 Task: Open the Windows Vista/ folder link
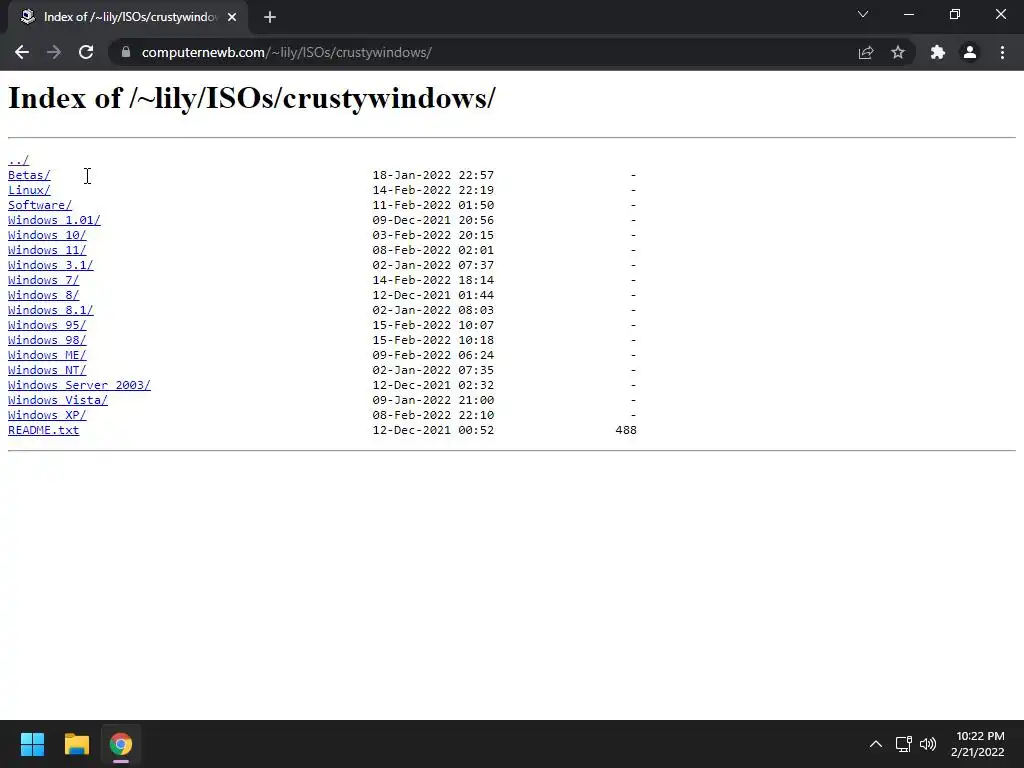58,400
